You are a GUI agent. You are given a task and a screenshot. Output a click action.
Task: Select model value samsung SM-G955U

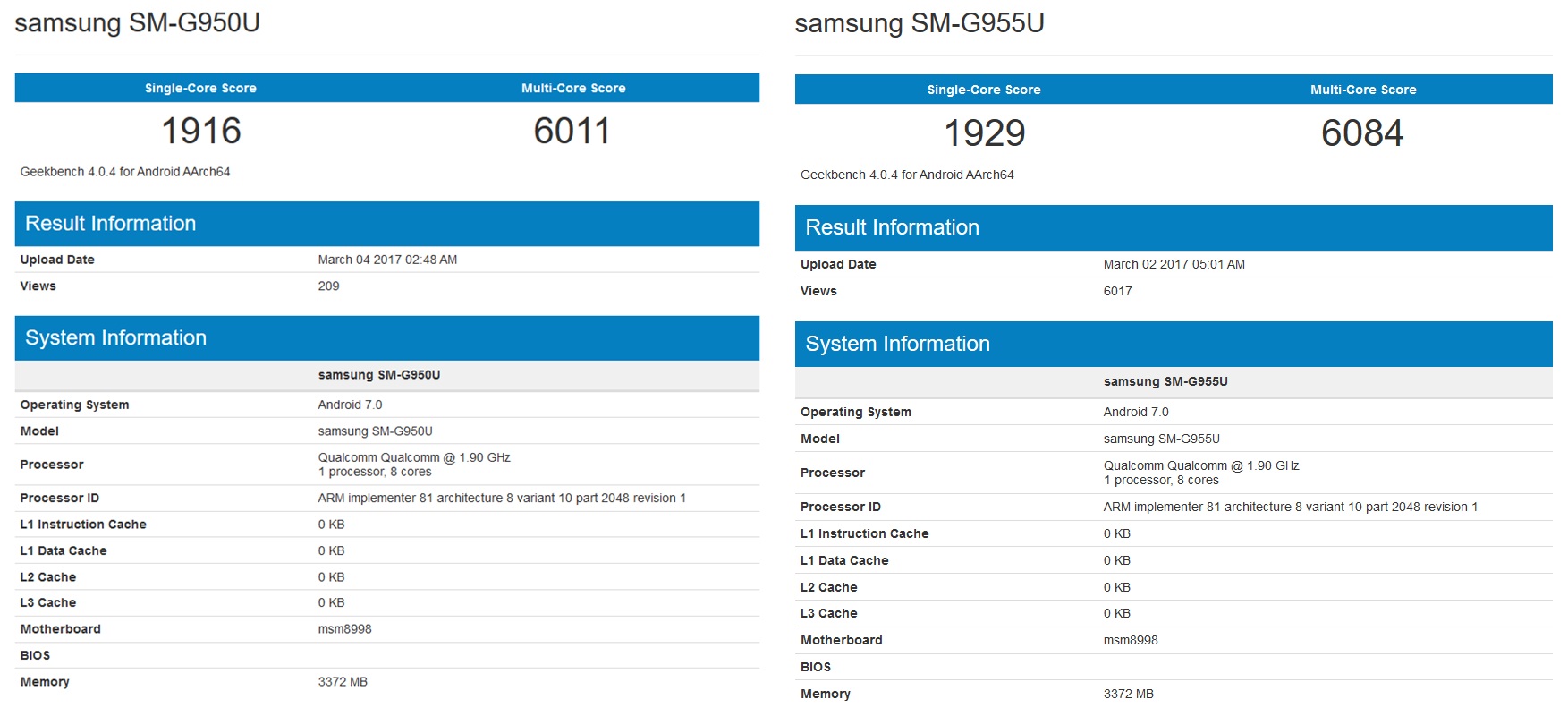click(1161, 439)
